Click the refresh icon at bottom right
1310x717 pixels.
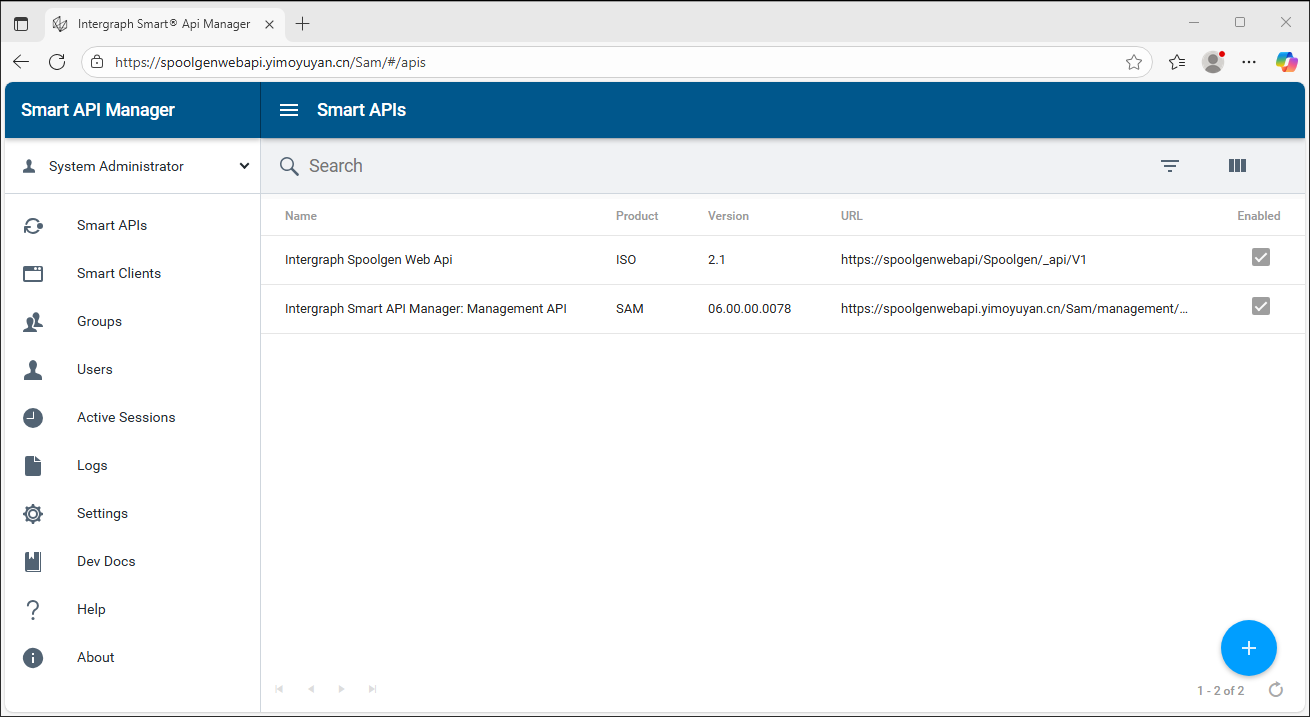(x=1276, y=689)
